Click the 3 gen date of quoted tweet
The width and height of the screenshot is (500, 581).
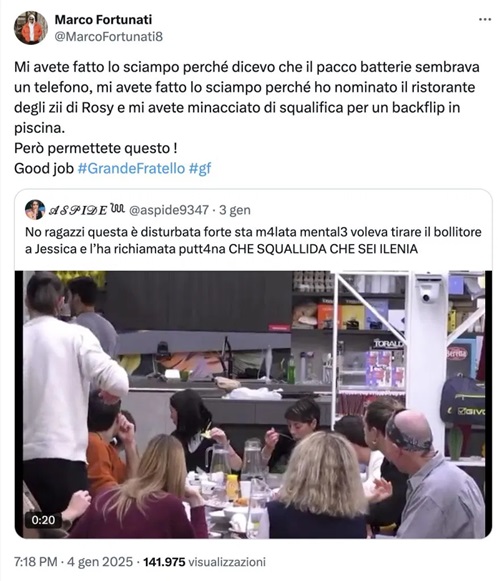(x=235, y=210)
